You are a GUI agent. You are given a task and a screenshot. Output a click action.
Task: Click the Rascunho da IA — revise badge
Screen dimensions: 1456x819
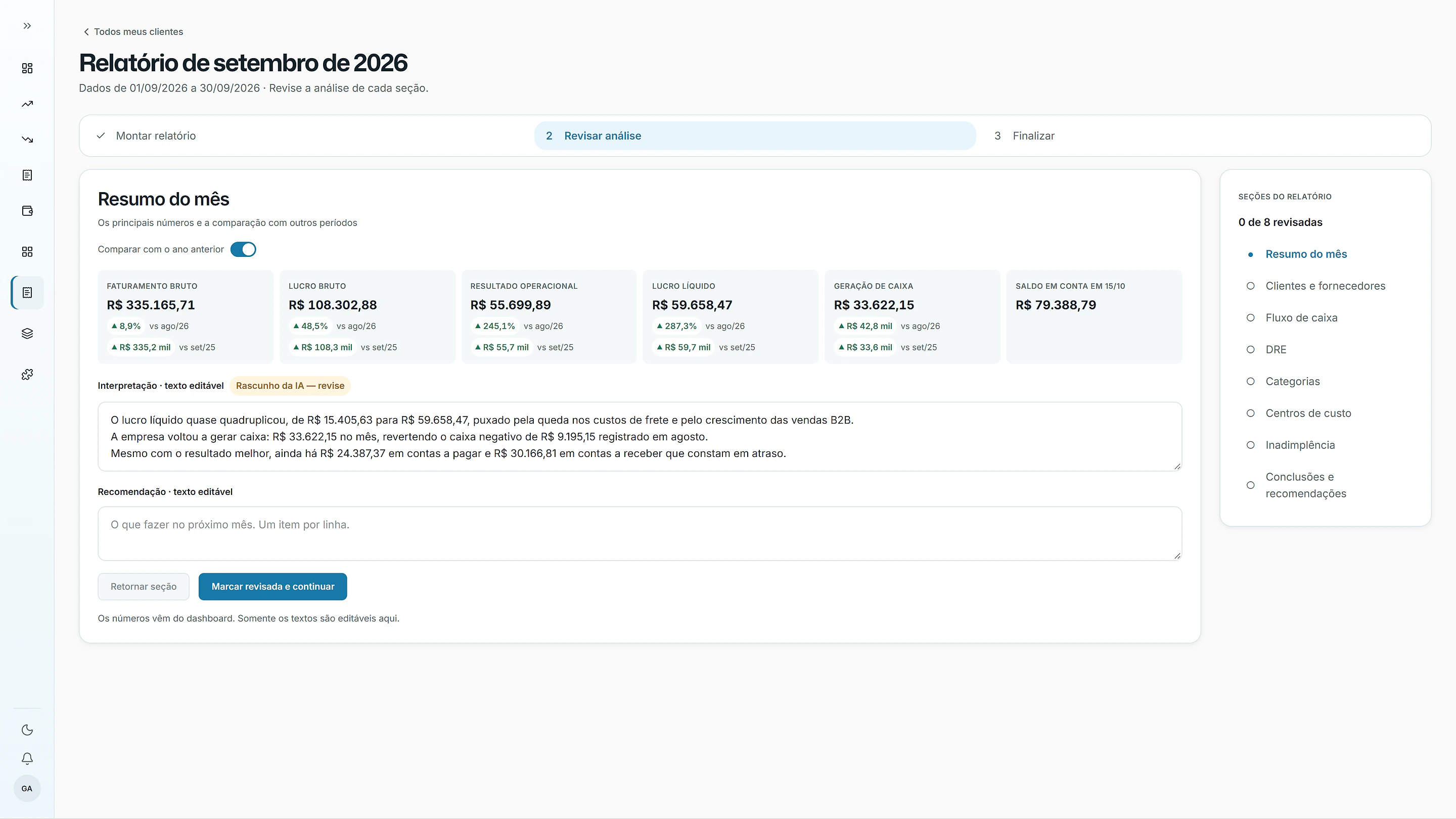290,385
